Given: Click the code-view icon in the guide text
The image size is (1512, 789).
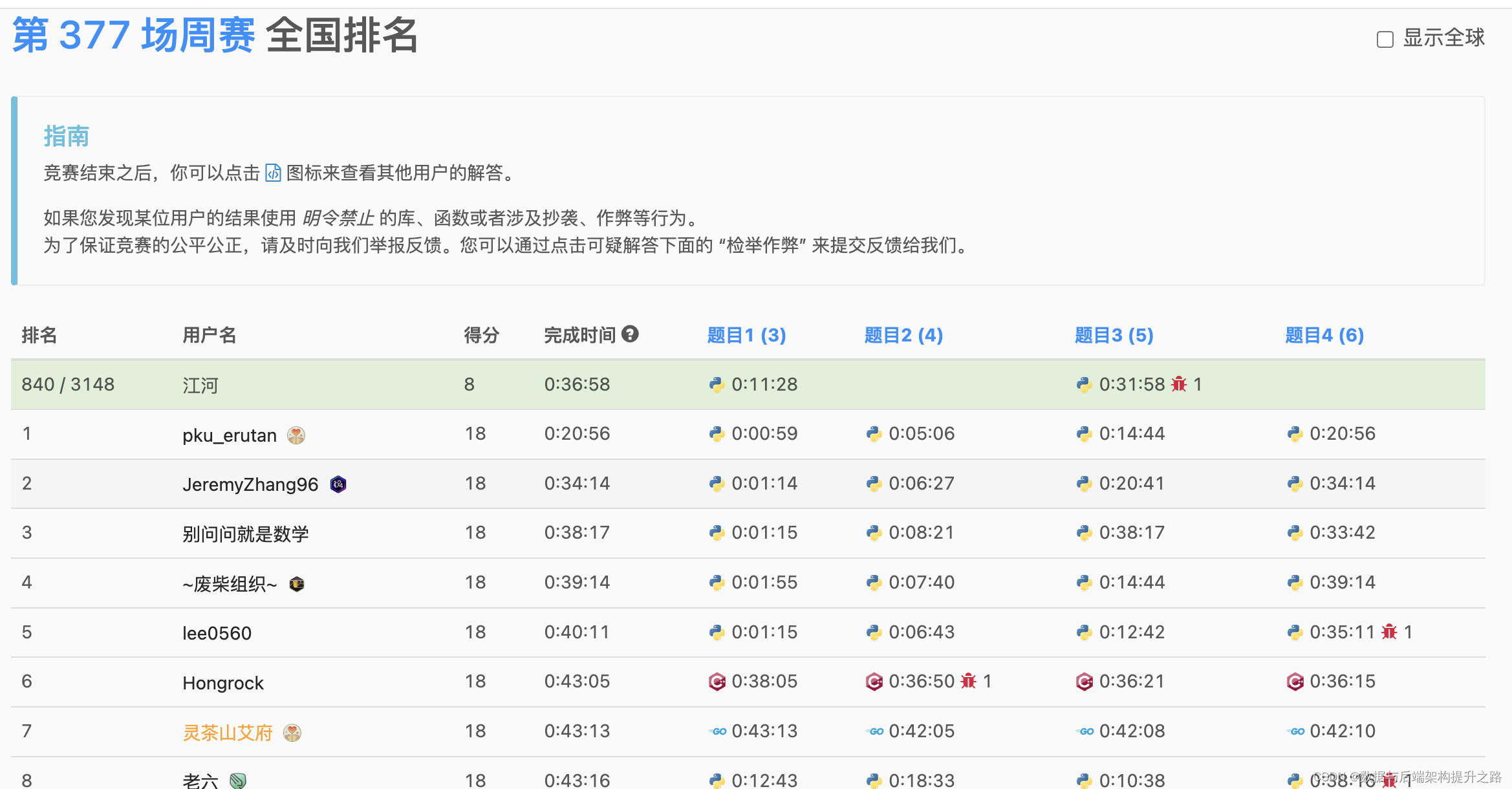Looking at the screenshot, I should pos(273,173).
